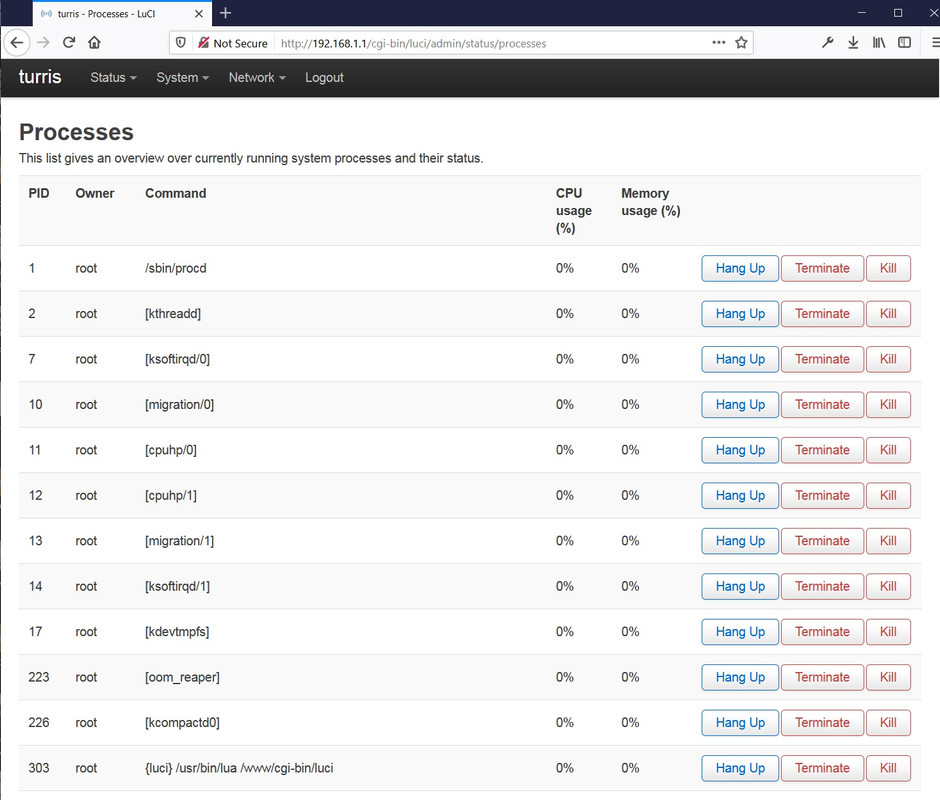Terminate the [migration/1] process
This screenshot has width=940, height=800.
822,541
